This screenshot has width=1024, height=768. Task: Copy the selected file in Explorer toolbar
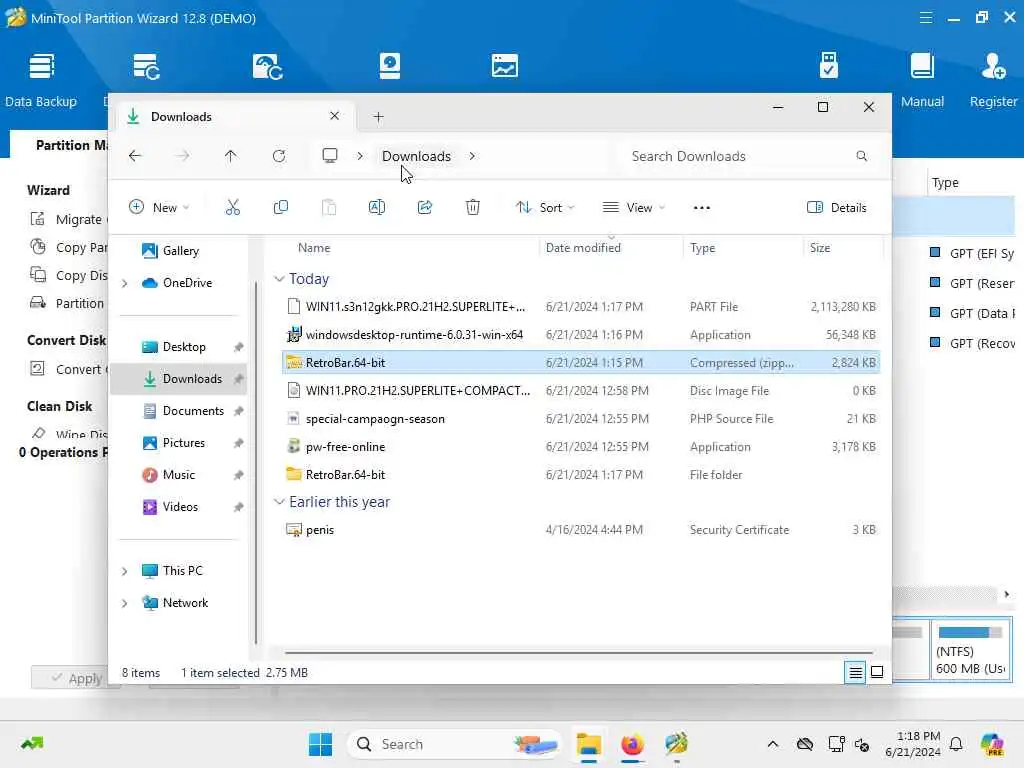click(281, 208)
